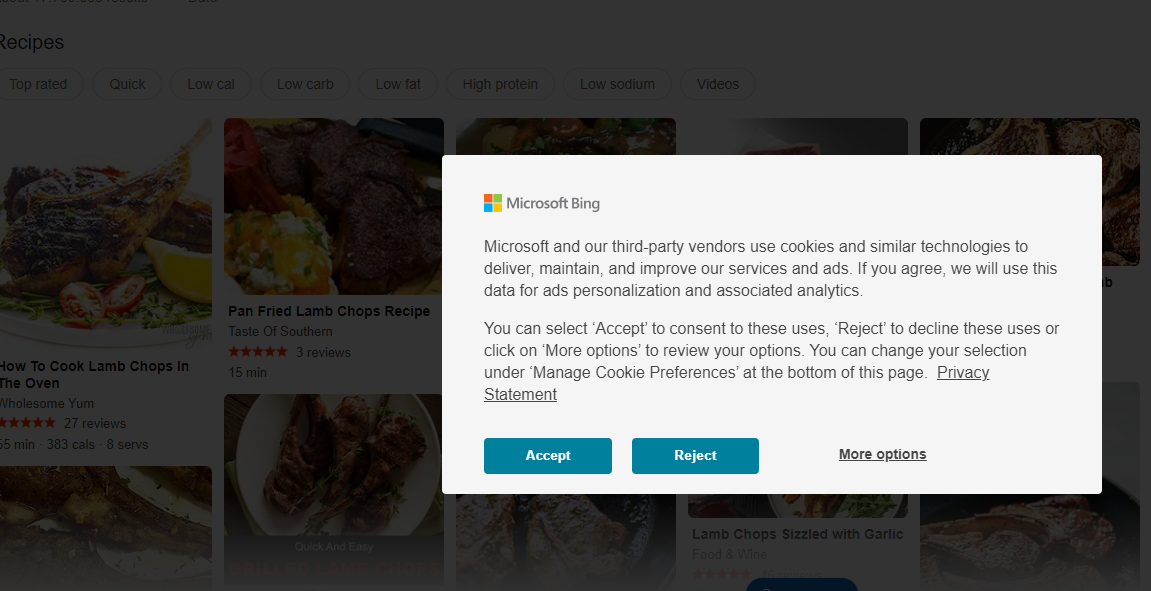Screen dimensions: 1151x591
Task: Open More options for cookie preferences
Action: click(882, 454)
